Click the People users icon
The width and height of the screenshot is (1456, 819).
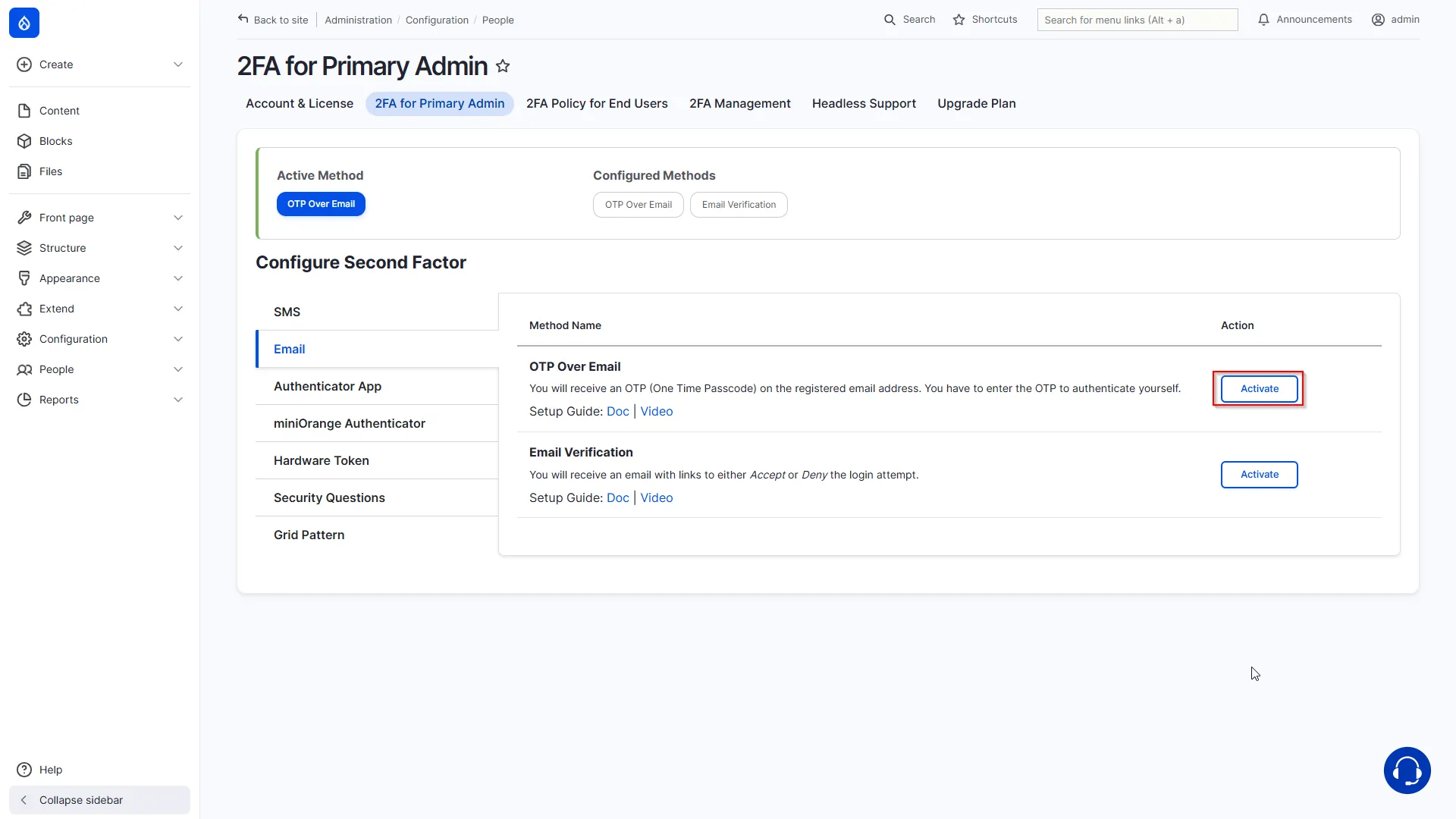coord(24,369)
